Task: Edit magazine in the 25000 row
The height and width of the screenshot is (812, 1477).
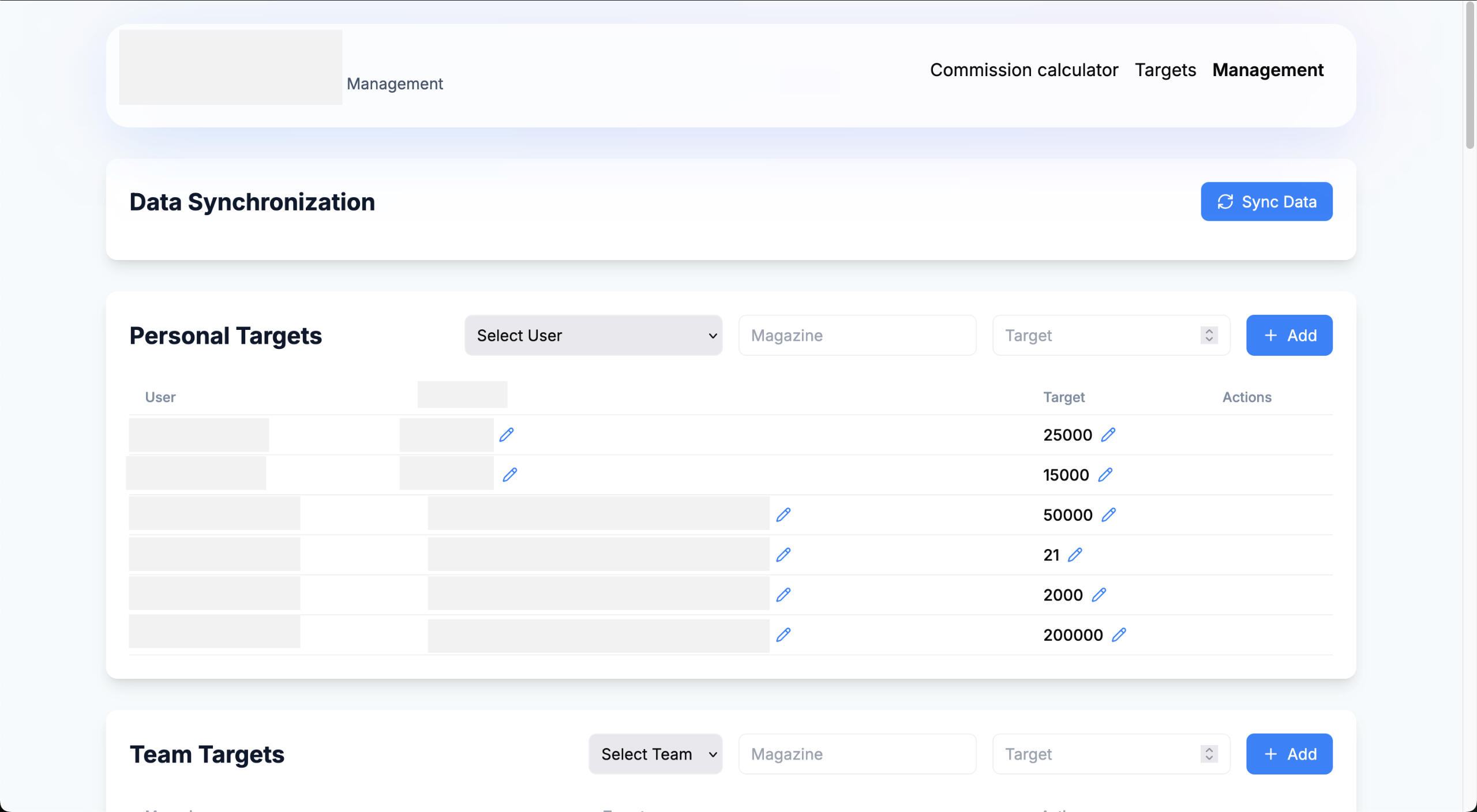Action: [x=507, y=435]
